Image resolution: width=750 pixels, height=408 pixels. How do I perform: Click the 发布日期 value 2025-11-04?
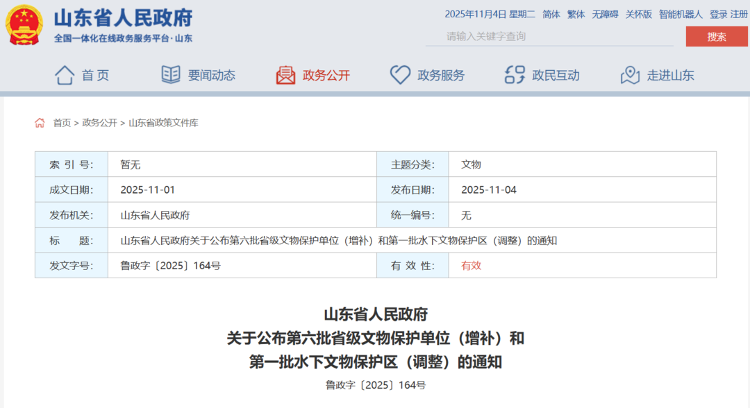click(x=489, y=190)
